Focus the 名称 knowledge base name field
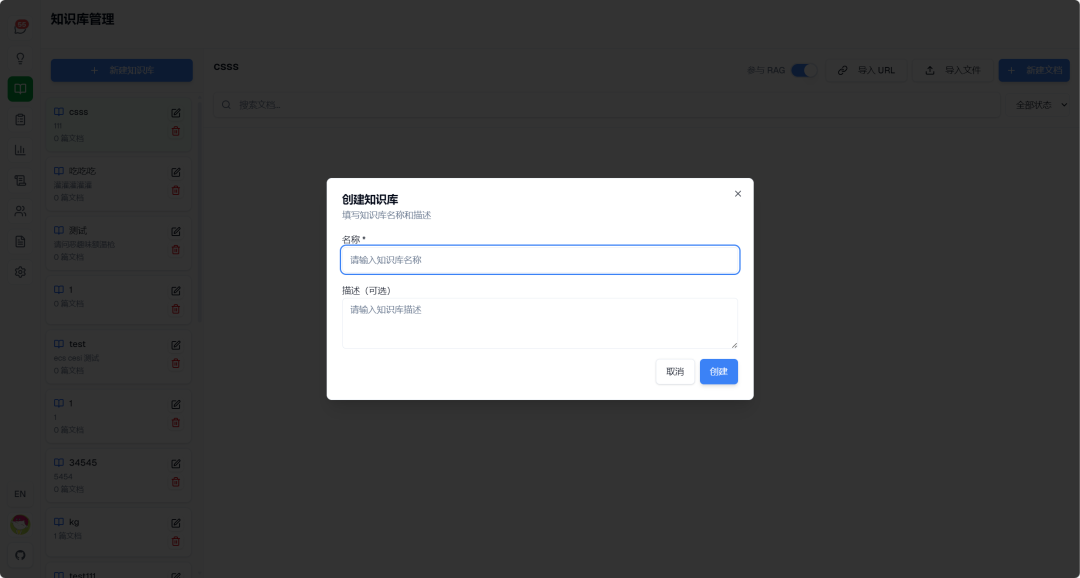Screen dimensions: 1080x578 click(x=540, y=260)
